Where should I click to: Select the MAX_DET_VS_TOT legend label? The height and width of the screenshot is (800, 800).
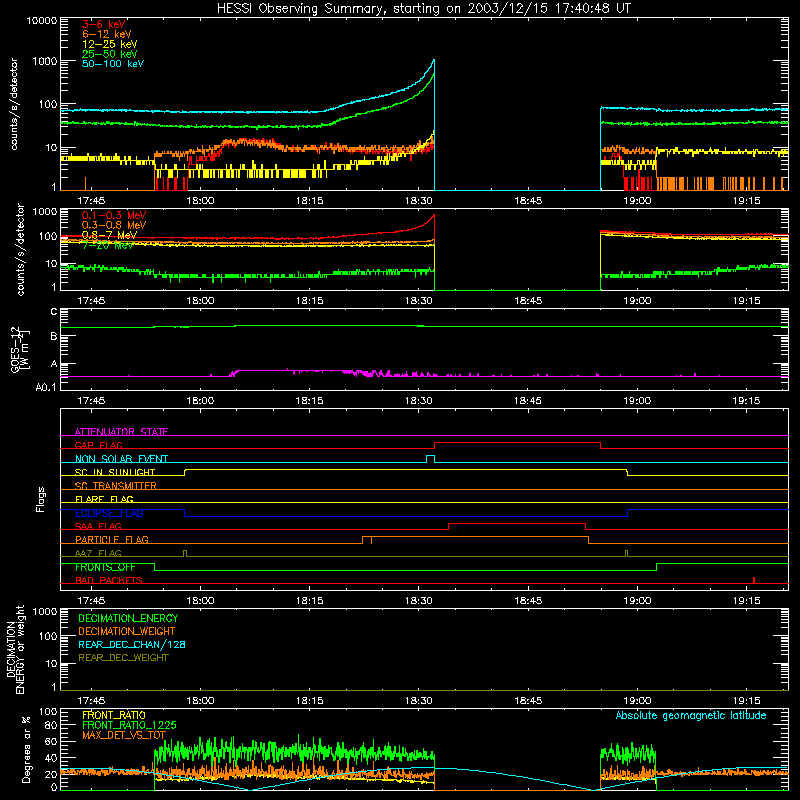(124, 735)
